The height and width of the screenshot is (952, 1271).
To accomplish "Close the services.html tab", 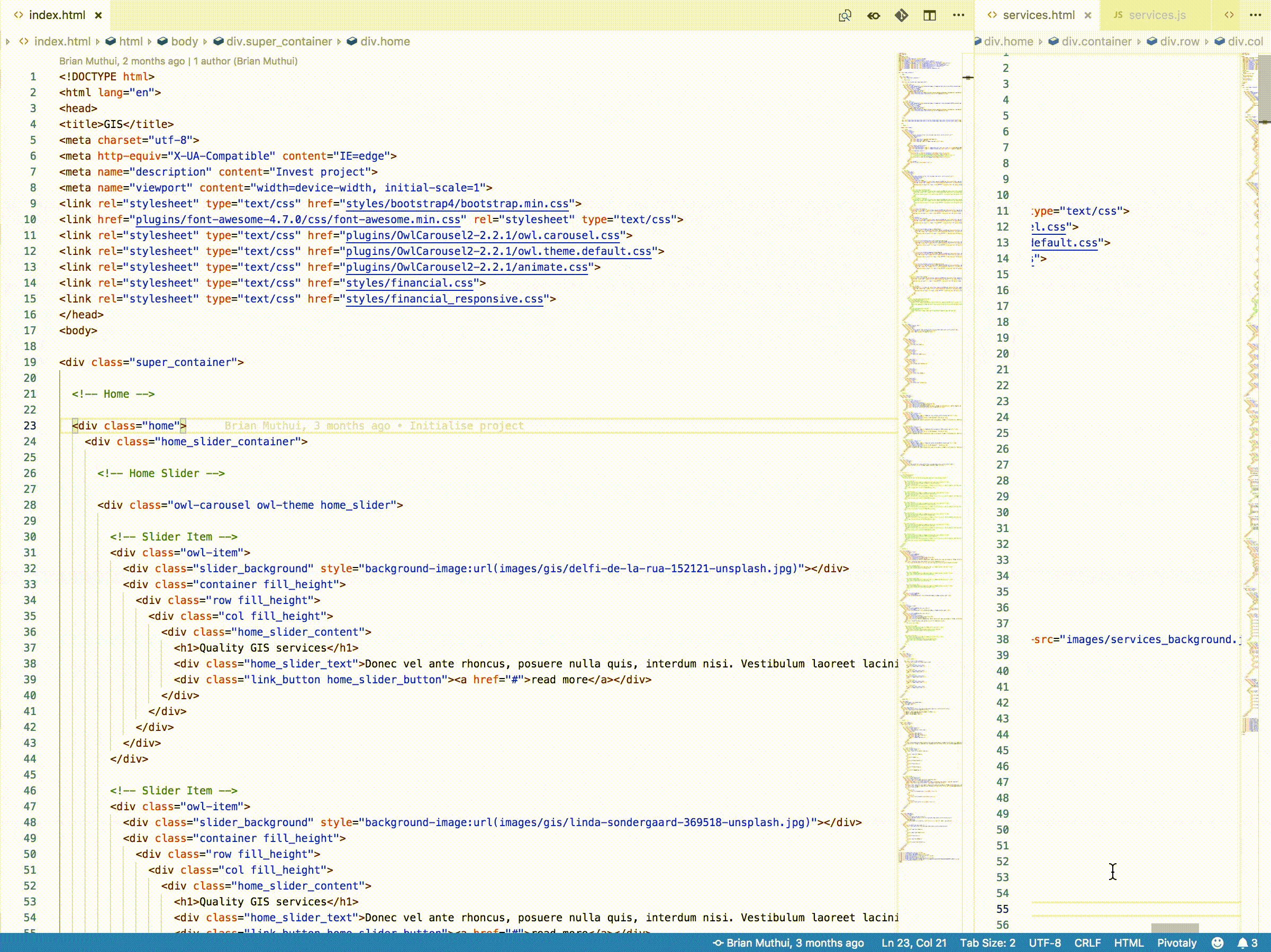I will pos(1088,15).
